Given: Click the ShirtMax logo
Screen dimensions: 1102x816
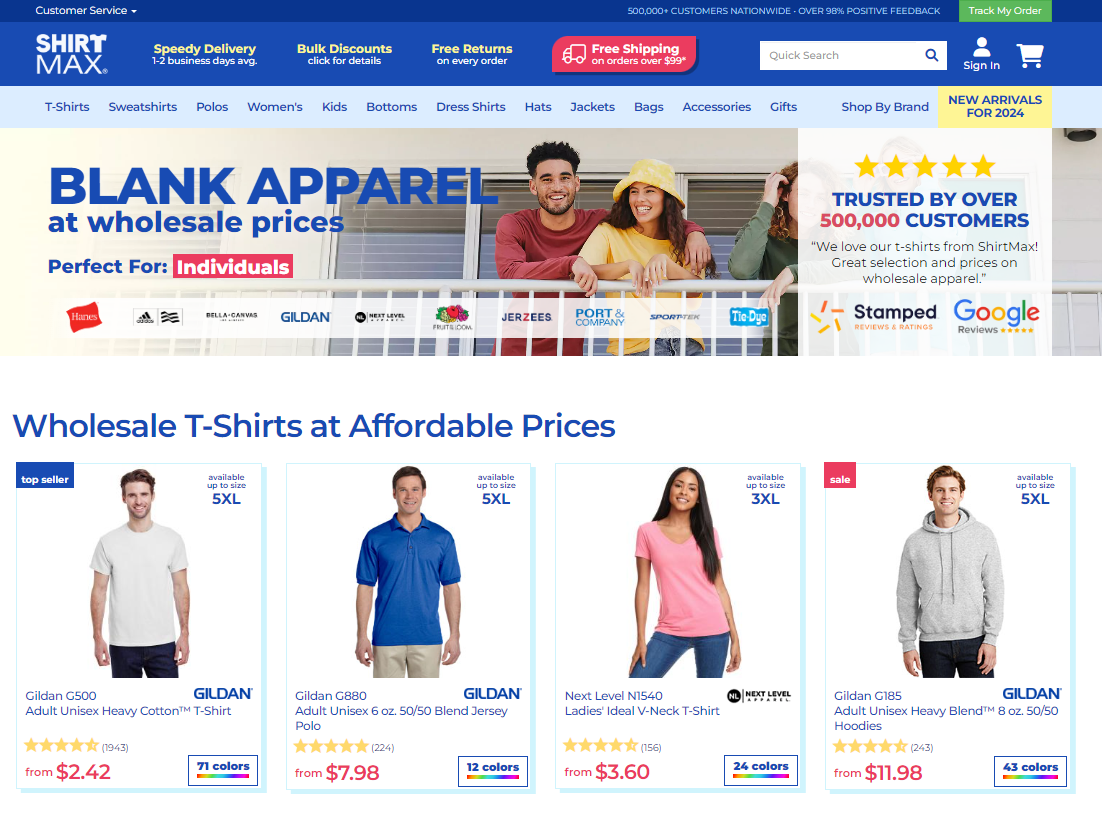Looking at the screenshot, I should click(x=72, y=54).
